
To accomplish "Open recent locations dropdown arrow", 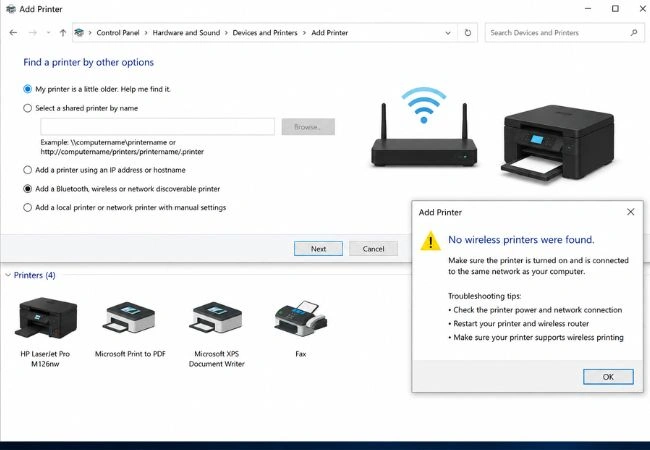I will pyautogui.click(x=49, y=33).
